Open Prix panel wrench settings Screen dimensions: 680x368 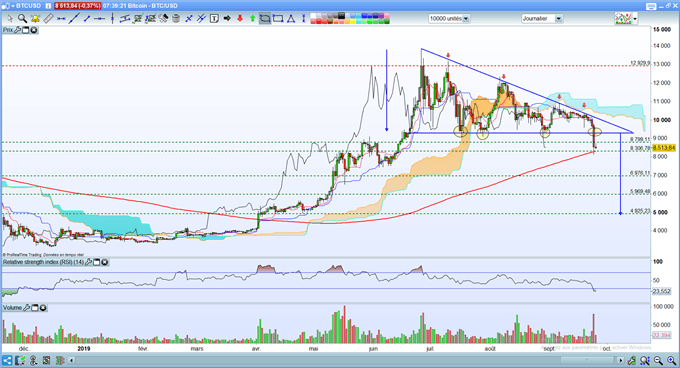click(17, 30)
